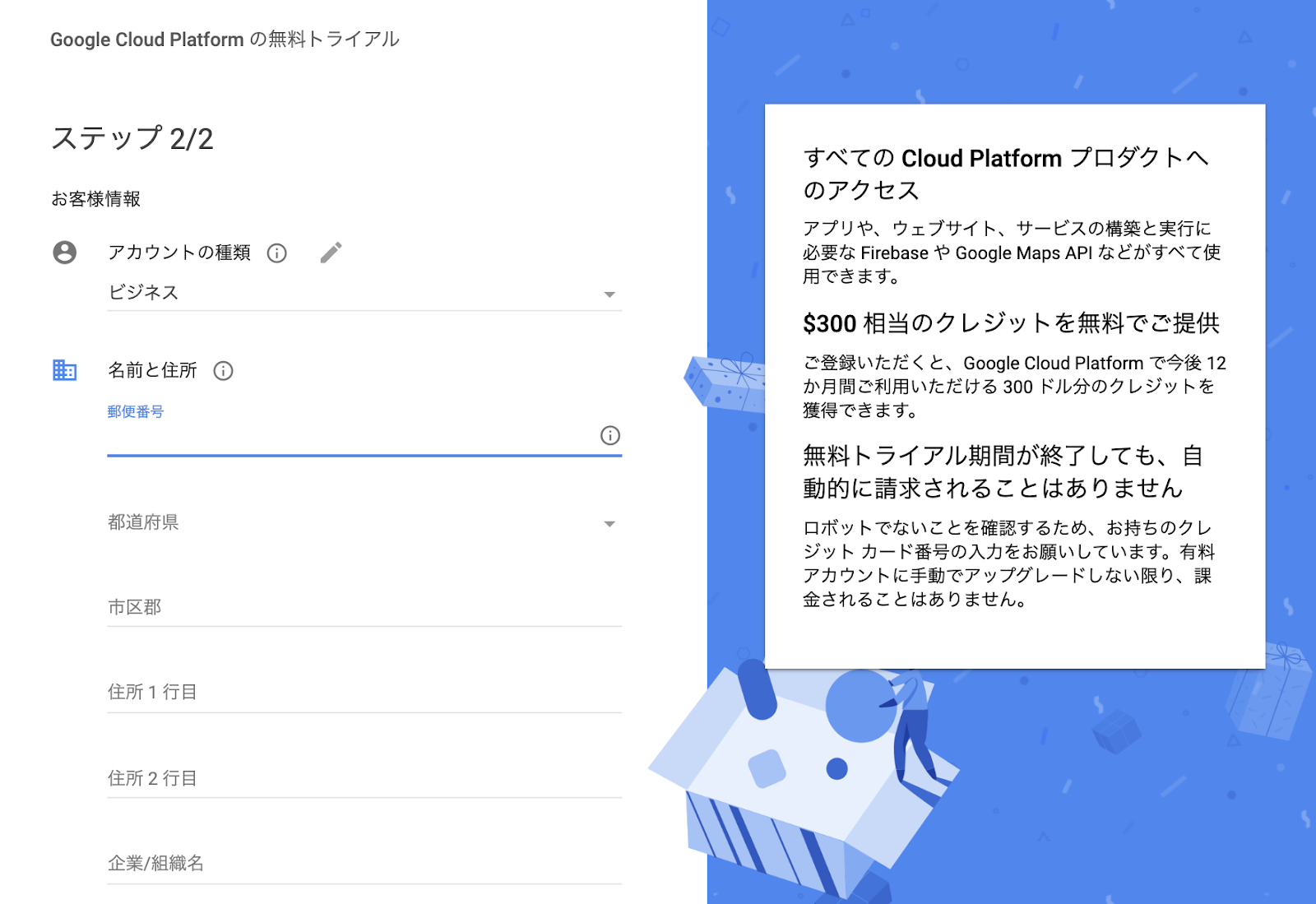1316x904 pixels.
Task: Click the 住所 1 行目 input field
Action: (x=364, y=693)
